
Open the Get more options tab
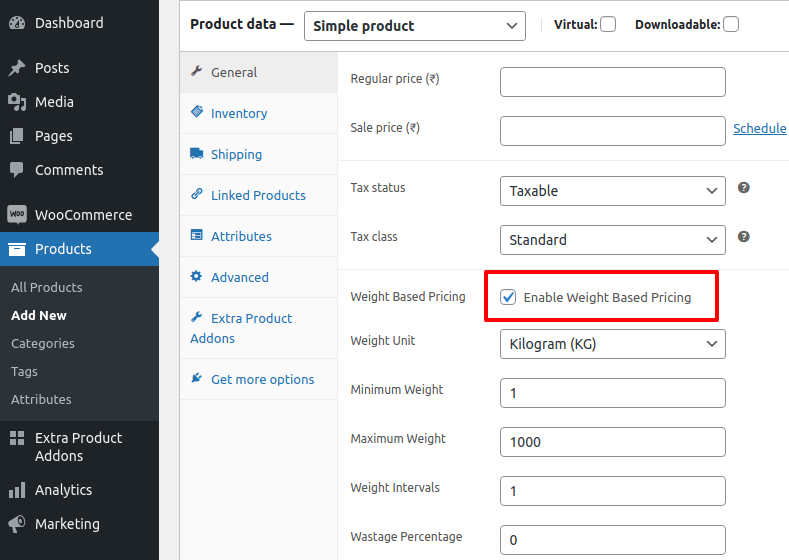259,379
